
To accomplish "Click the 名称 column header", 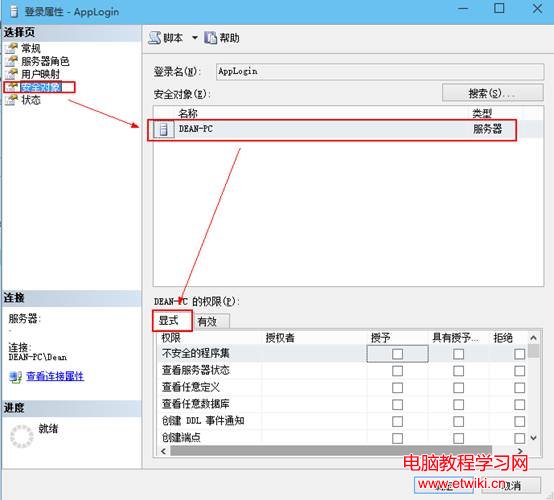I will coord(188,113).
